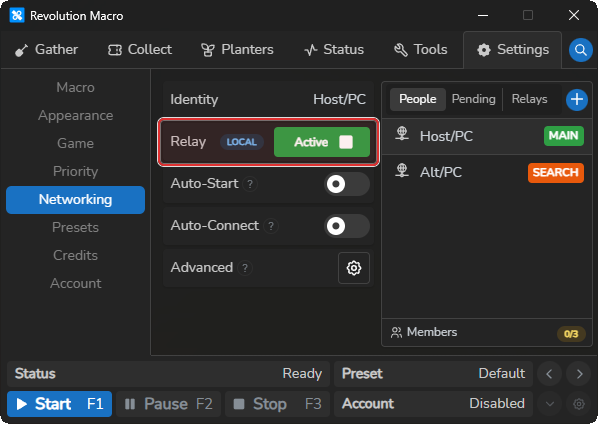Open the Presets settings section
This screenshot has width=598, height=424.
click(x=76, y=227)
